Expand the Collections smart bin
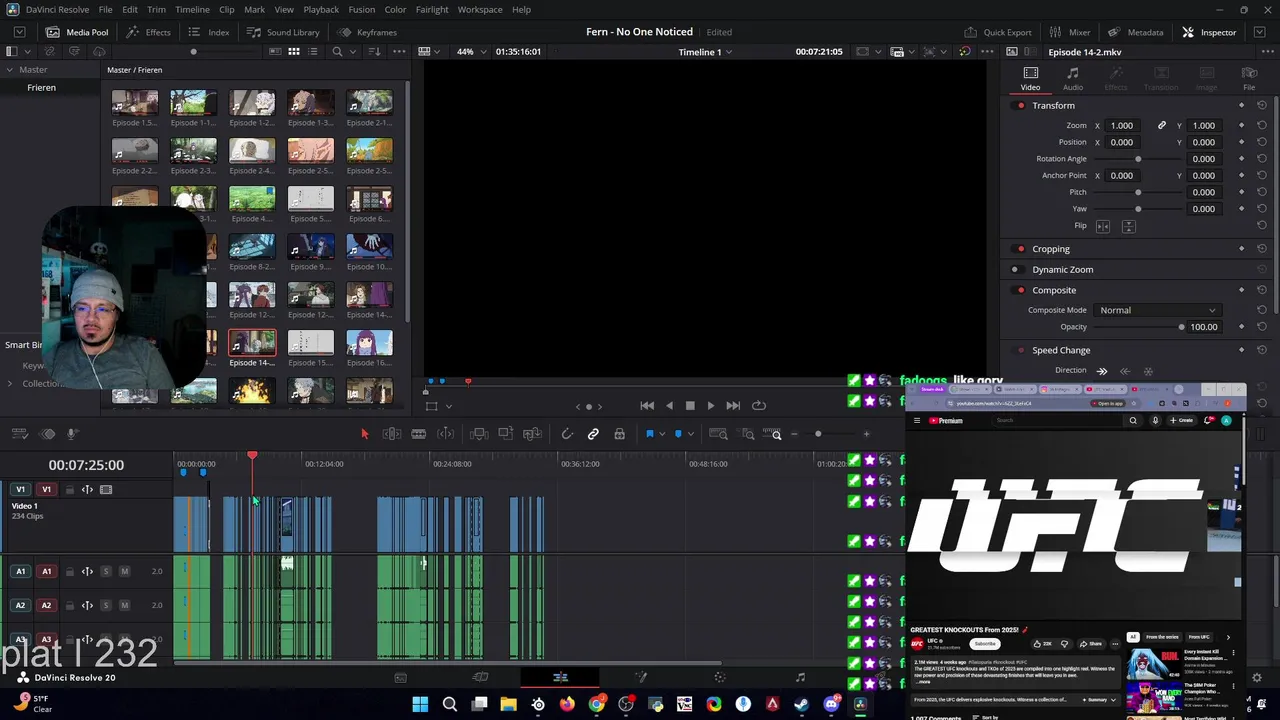The image size is (1280, 720). coord(10,384)
